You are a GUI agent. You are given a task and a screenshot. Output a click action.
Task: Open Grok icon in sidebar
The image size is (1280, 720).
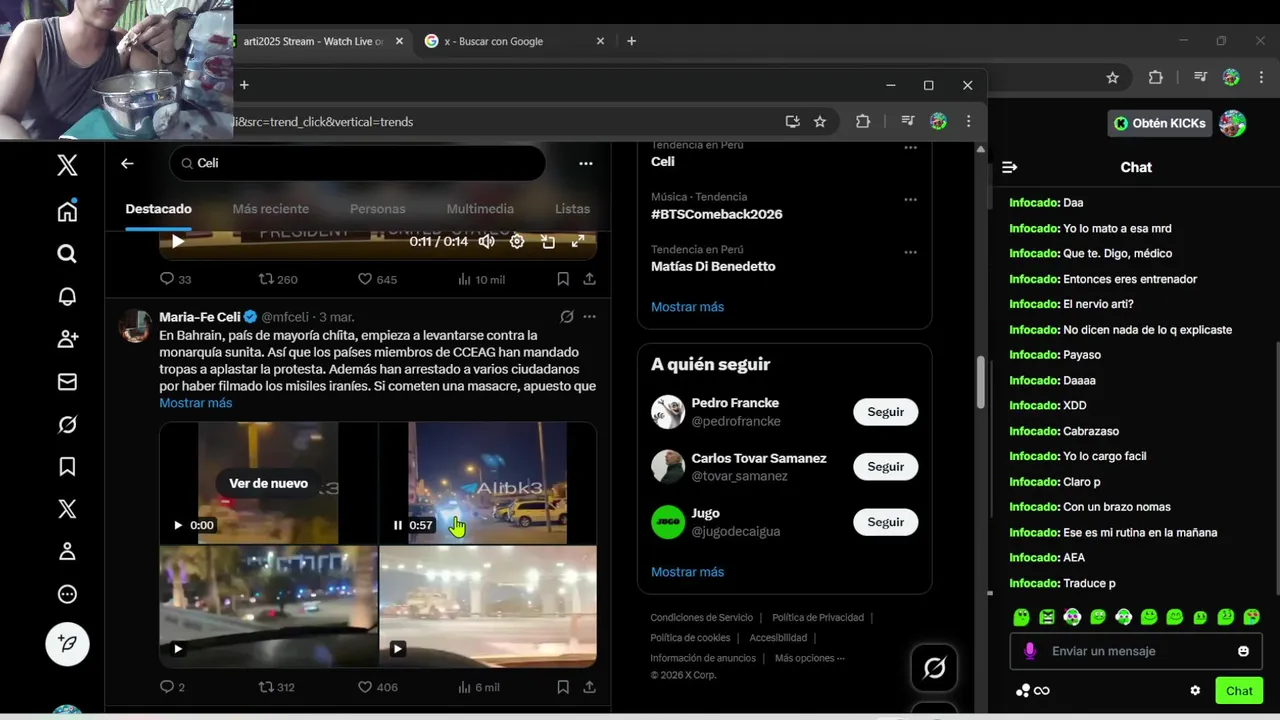(x=67, y=425)
